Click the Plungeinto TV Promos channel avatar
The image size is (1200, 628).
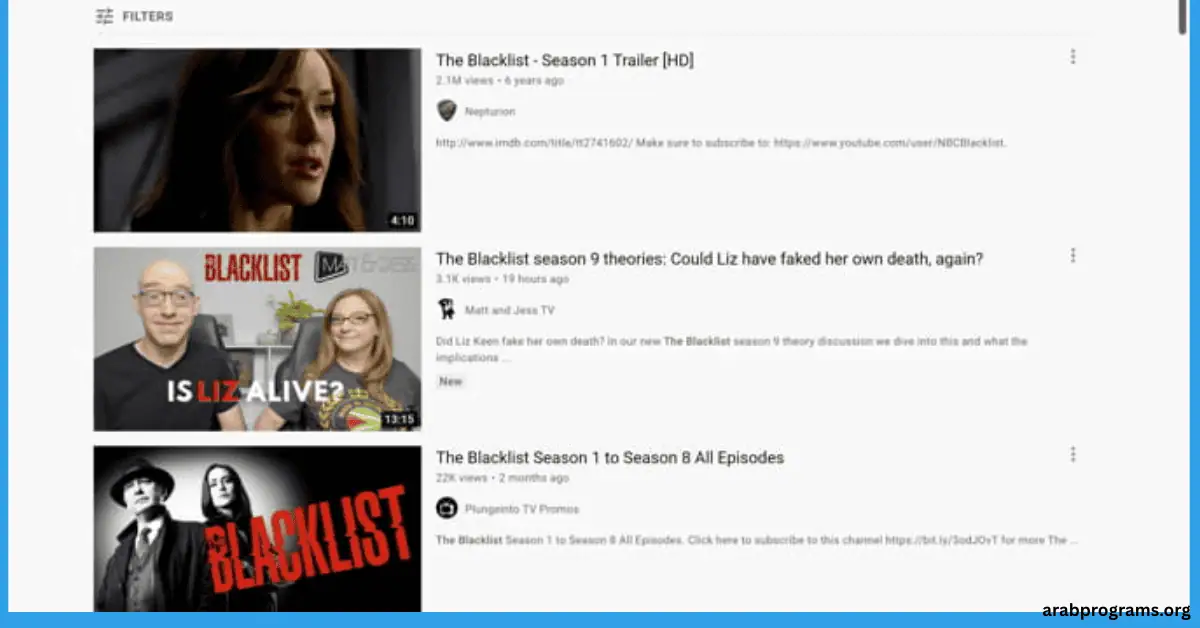point(447,509)
